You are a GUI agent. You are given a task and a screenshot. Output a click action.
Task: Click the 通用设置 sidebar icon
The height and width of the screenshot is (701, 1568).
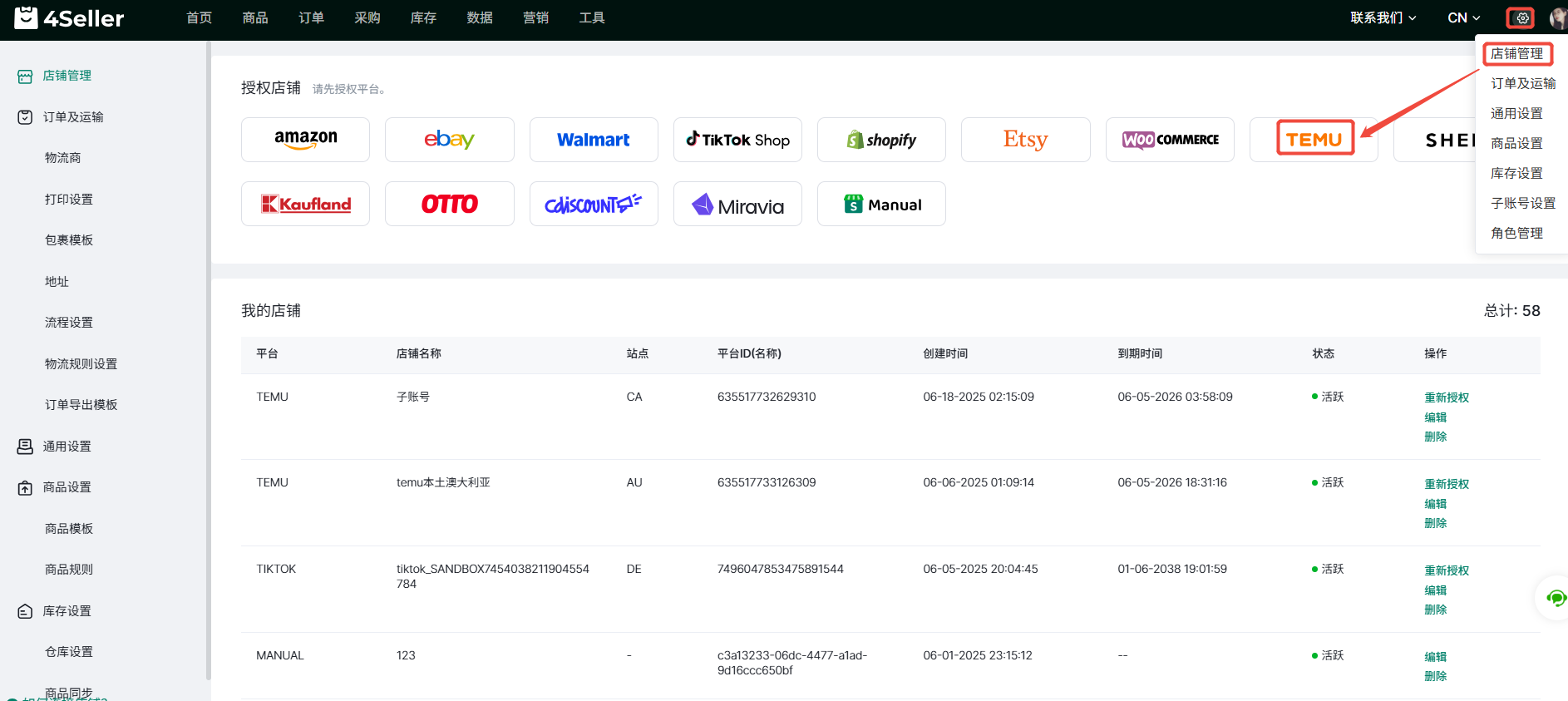coord(25,447)
